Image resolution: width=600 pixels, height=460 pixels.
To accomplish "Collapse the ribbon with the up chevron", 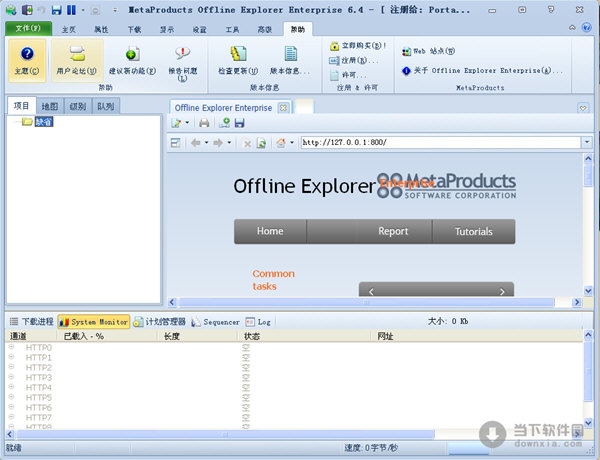I will [x=572, y=28].
